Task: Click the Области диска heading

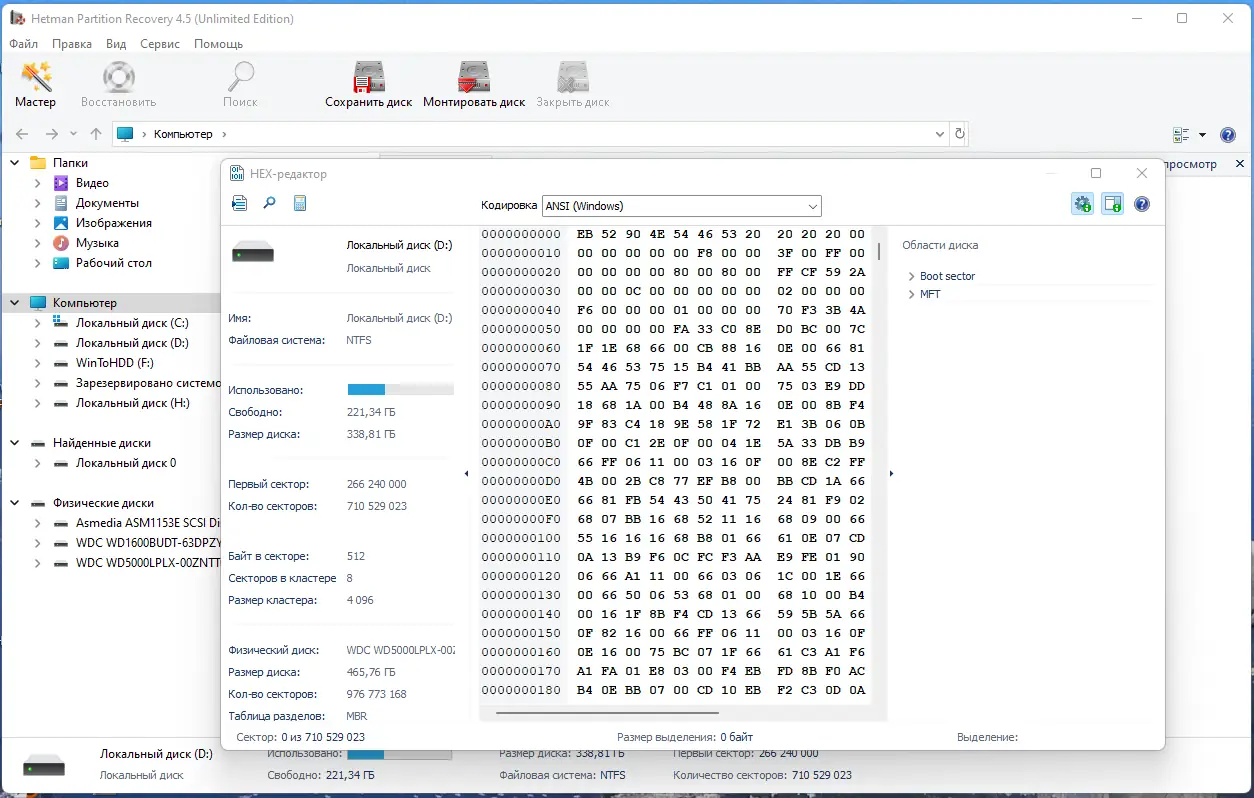Action: 940,245
